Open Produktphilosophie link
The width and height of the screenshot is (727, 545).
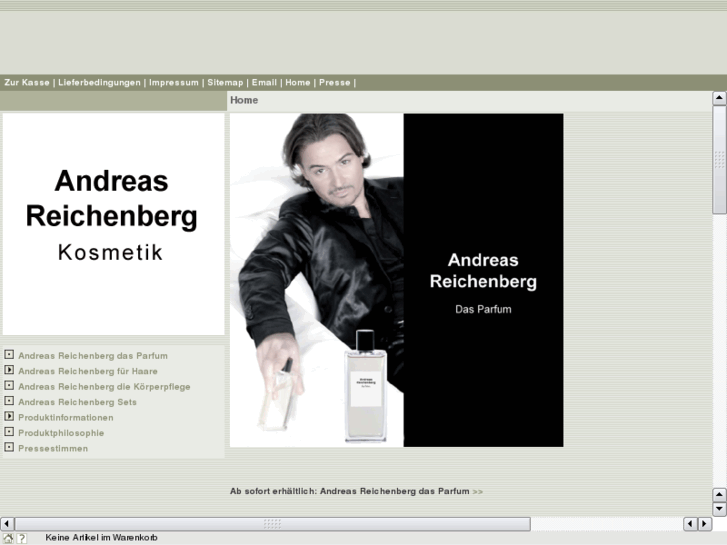point(61,433)
